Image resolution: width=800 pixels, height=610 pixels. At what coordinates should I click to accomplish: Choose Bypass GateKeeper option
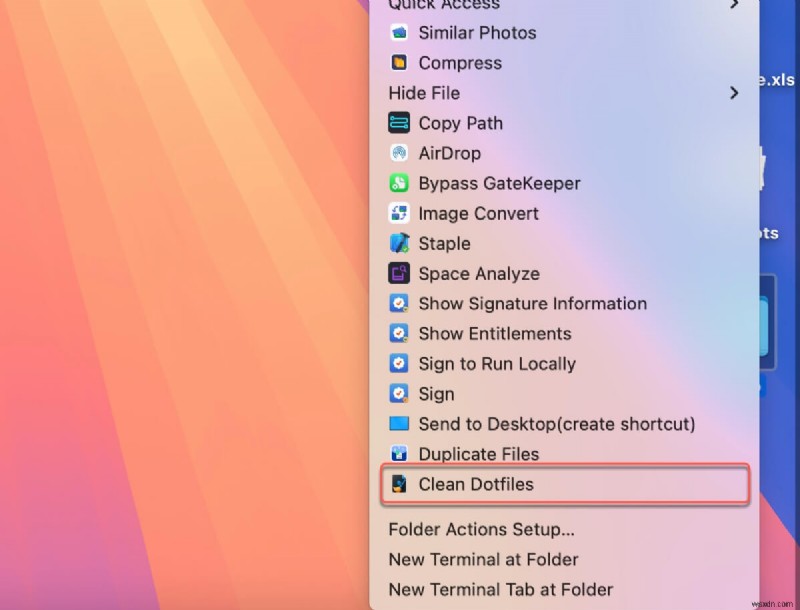(564, 183)
